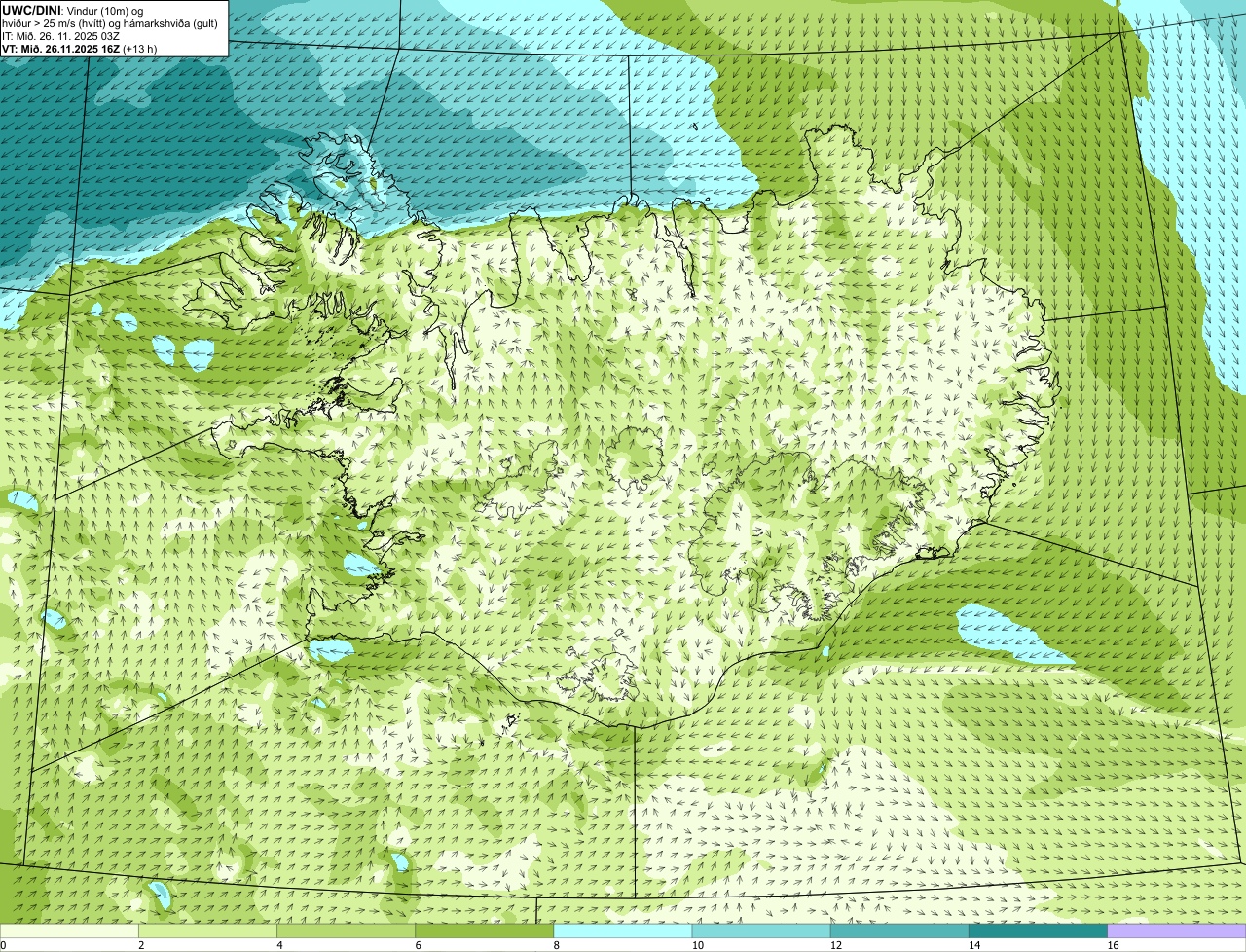Click the 12–14 m/s teal legend band
The image size is (1246, 952).
pyautogui.click(x=899, y=931)
